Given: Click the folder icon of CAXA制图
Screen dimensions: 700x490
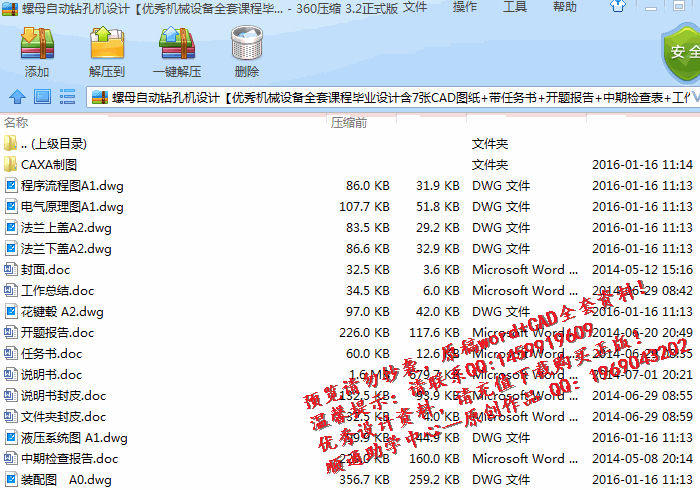Looking at the screenshot, I should tap(10, 165).
